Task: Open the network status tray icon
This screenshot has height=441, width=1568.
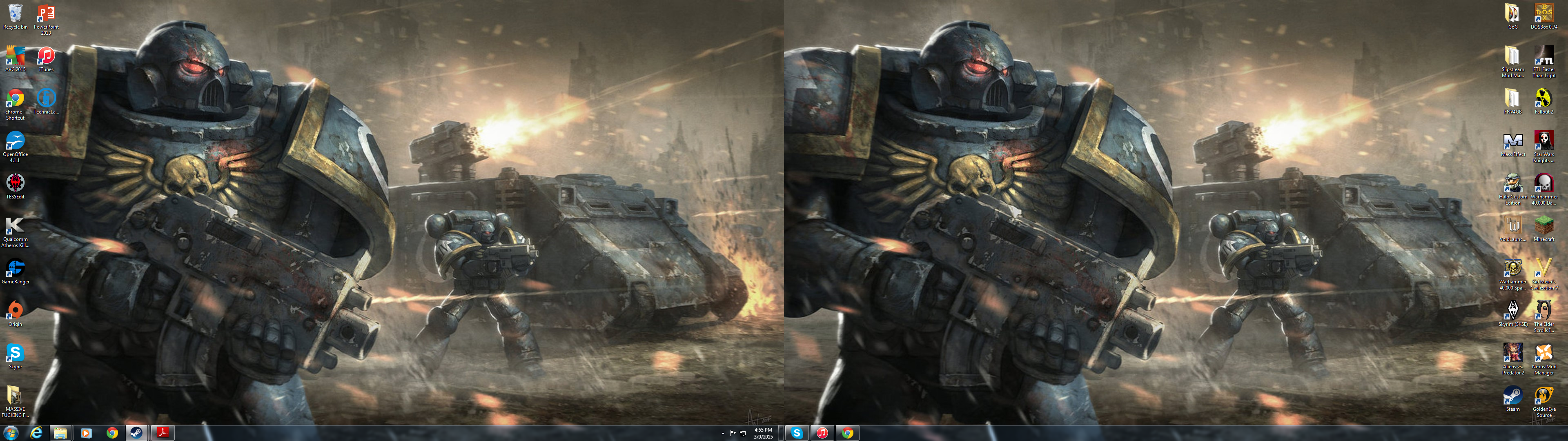Action: pyautogui.click(x=743, y=434)
